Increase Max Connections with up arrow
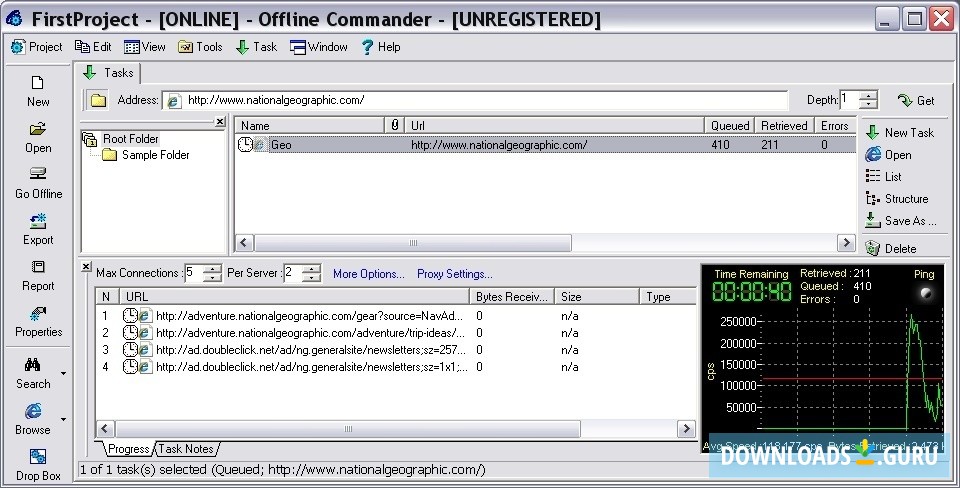The image size is (960, 488). 212,269
